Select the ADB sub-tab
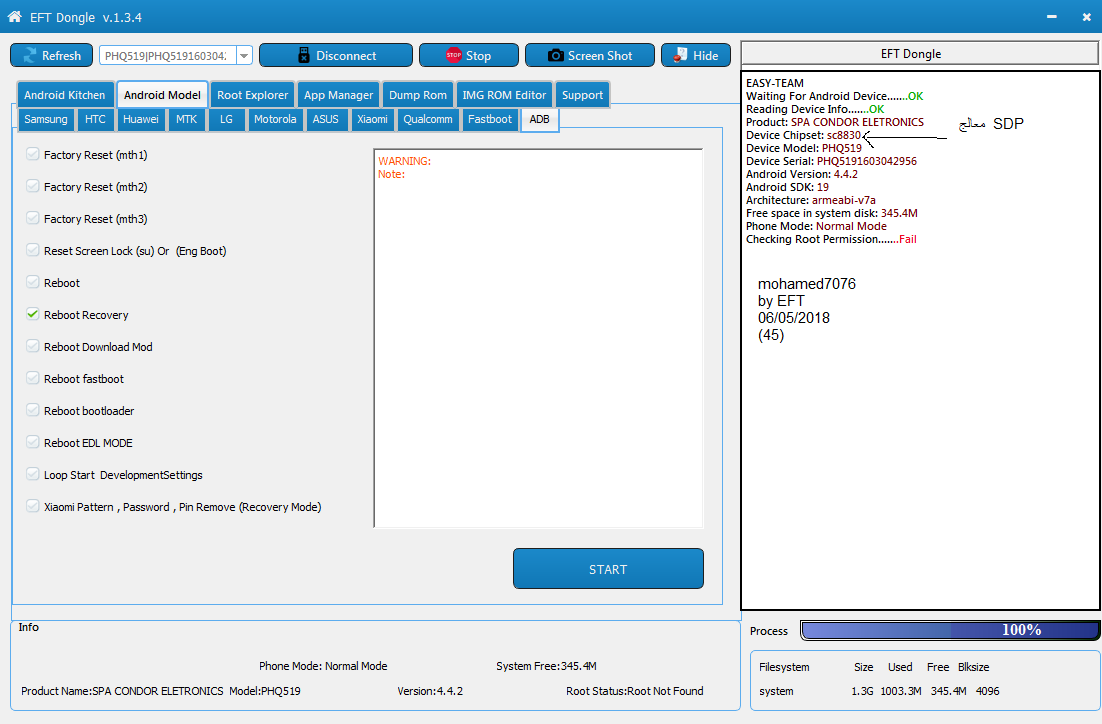The width and height of the screenshot is (1102, 724). 539,119
